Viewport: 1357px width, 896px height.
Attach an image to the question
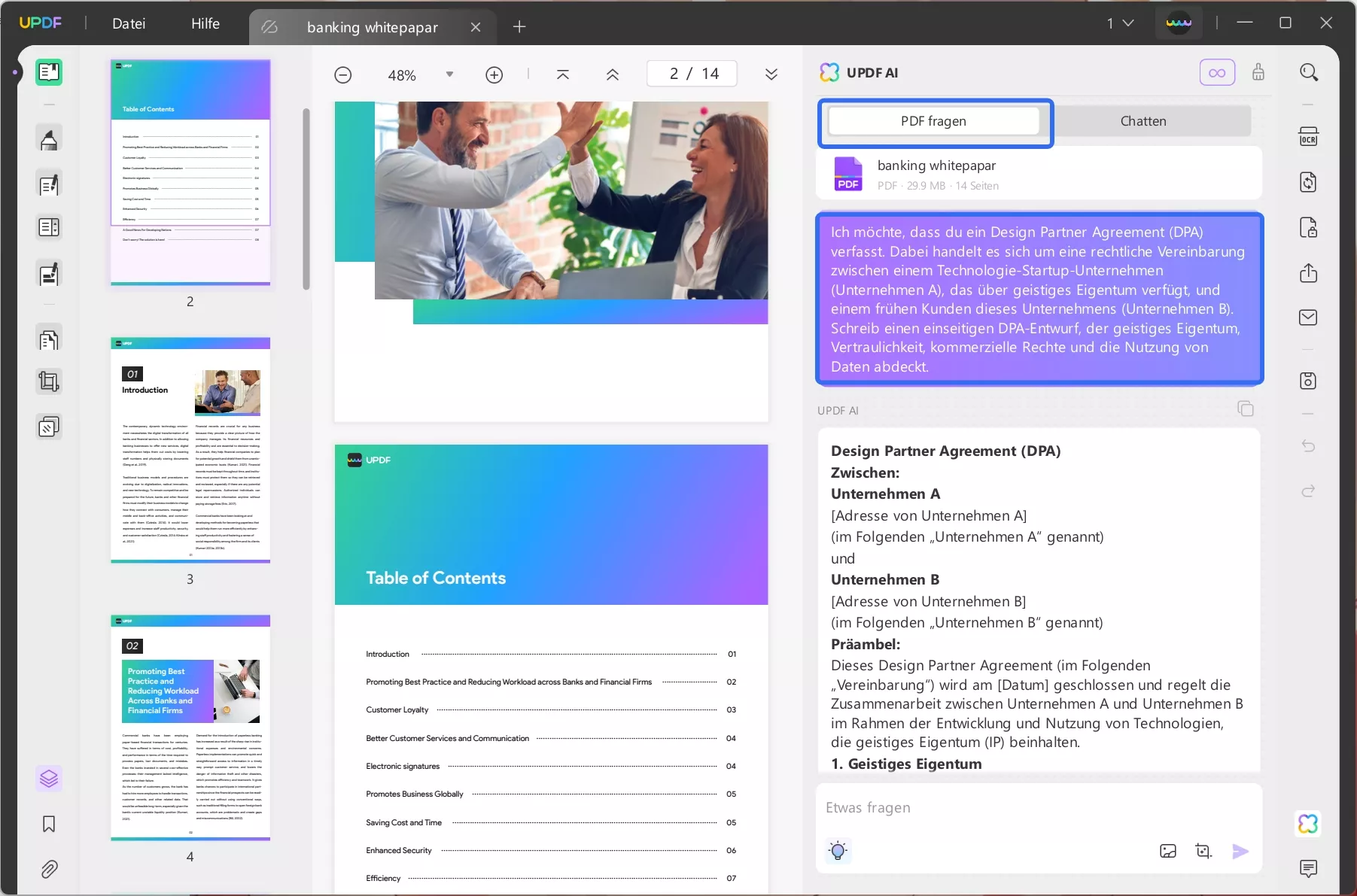(x=1168, y=851)
